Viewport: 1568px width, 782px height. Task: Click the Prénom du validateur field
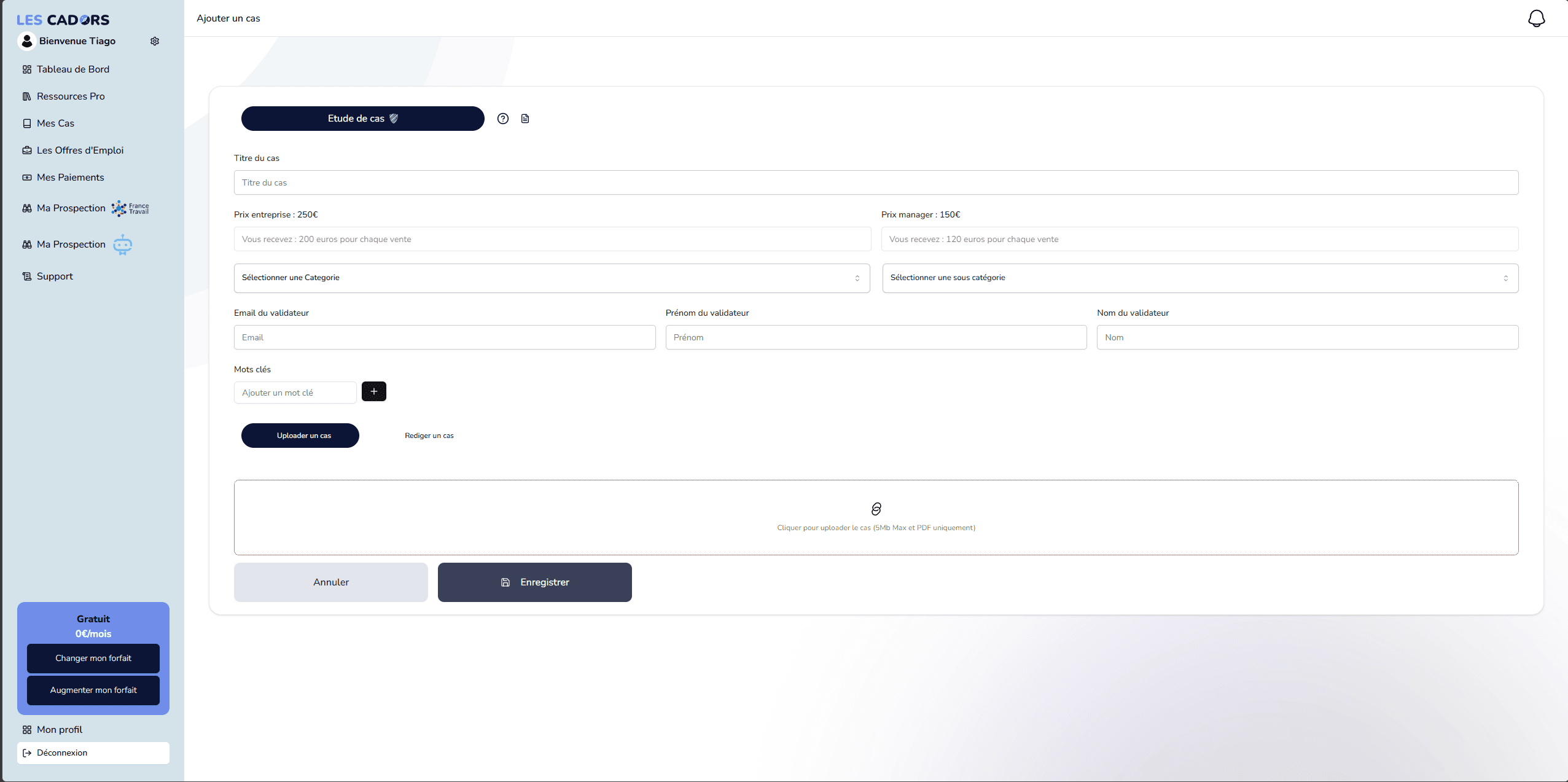coord(876,337)
